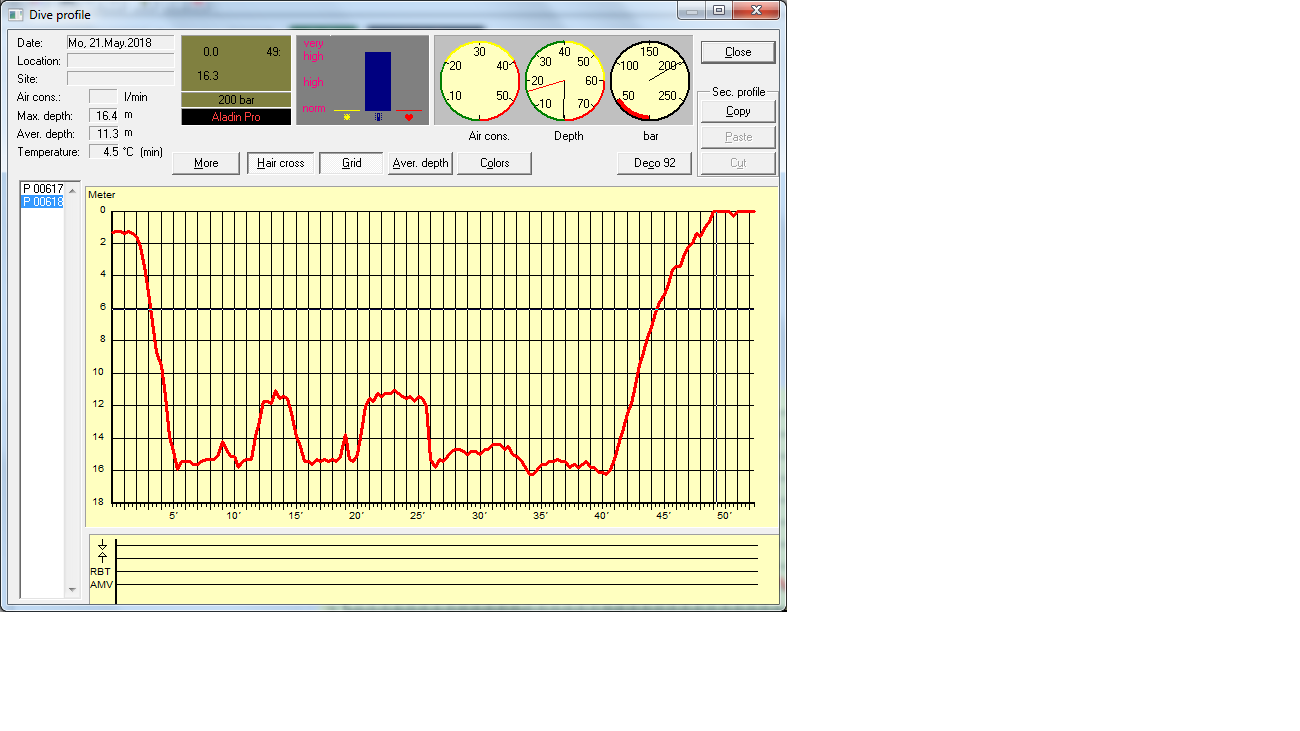Click the Close button

[738, 52]
